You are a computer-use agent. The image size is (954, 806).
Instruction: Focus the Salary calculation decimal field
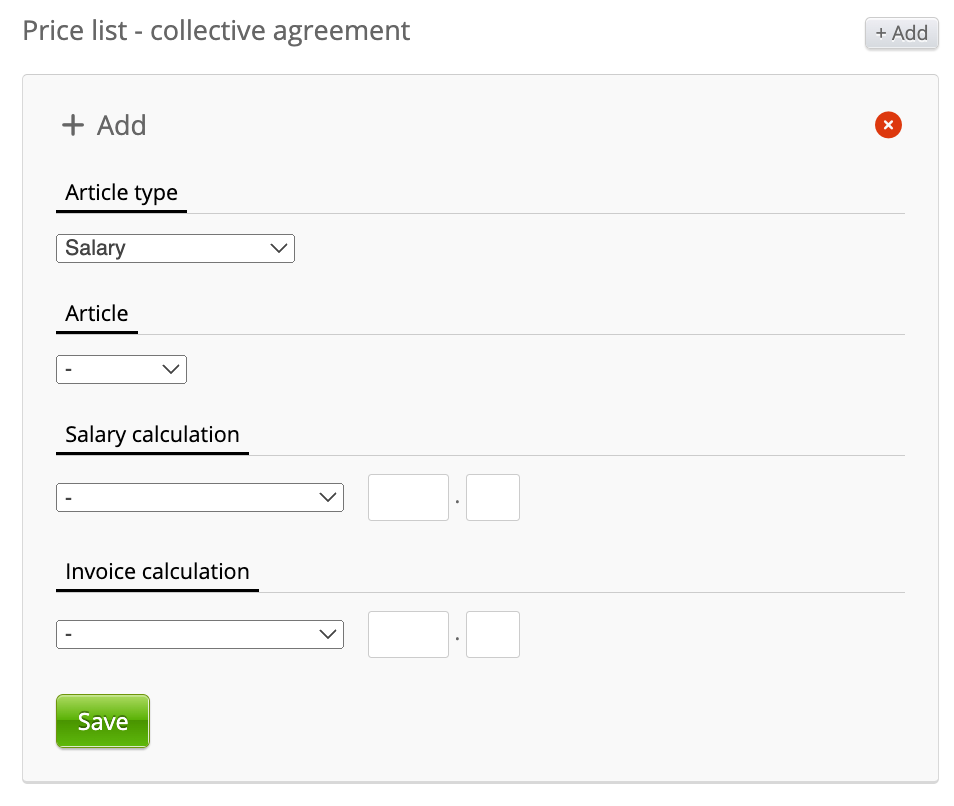pos(493,498)
